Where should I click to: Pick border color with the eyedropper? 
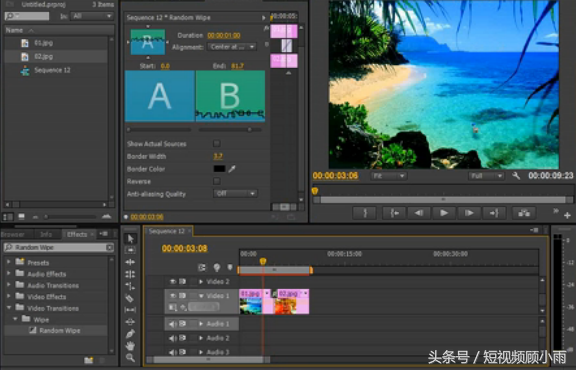(x=232, y=169)
